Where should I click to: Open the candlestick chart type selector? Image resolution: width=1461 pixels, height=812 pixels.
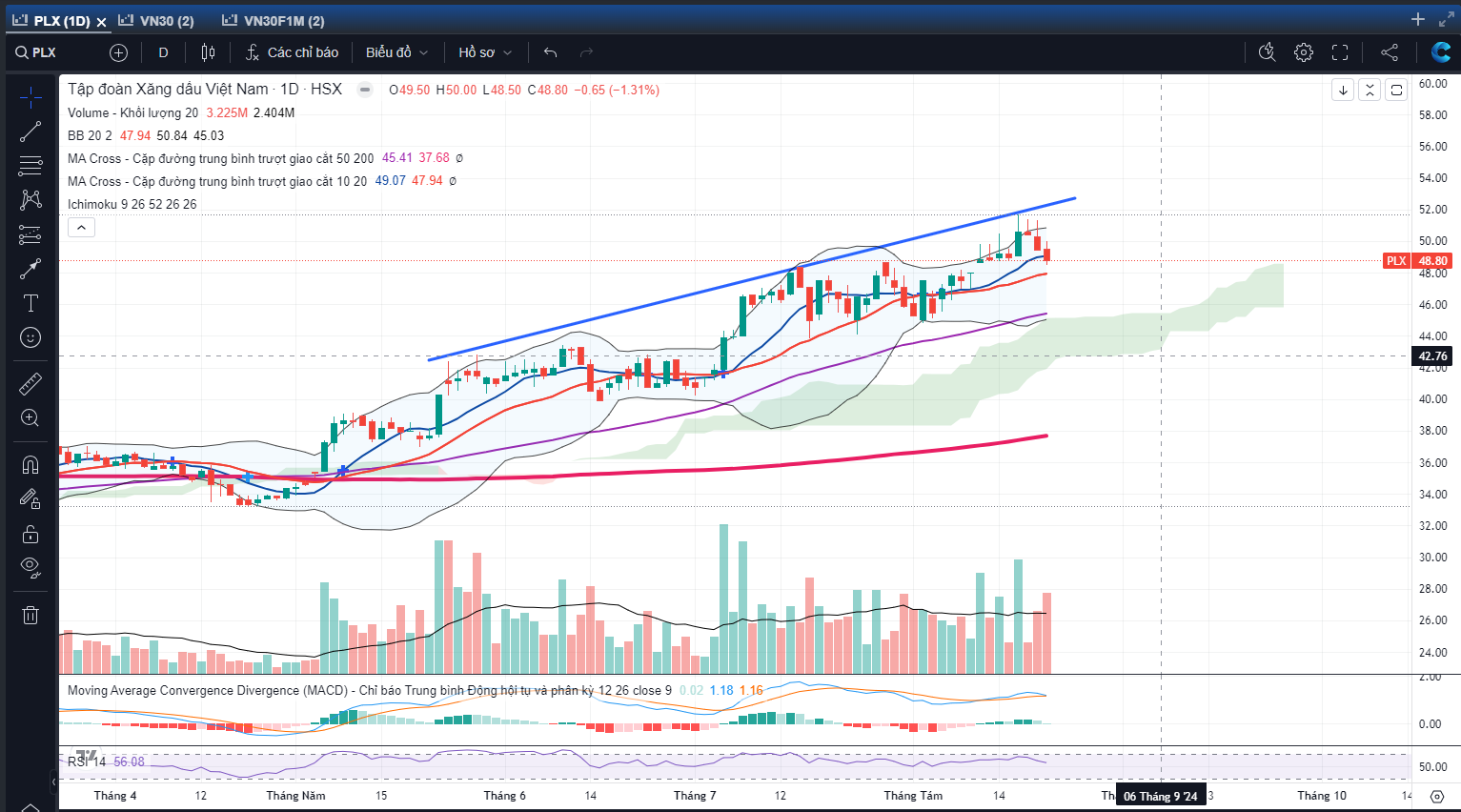click(208, 52)
